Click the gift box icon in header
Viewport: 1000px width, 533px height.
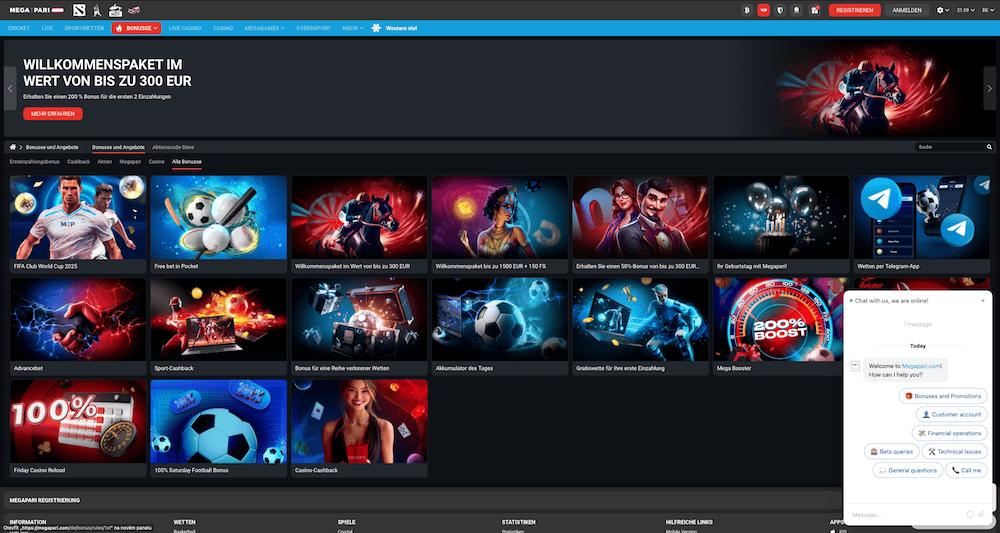[815, 10]
